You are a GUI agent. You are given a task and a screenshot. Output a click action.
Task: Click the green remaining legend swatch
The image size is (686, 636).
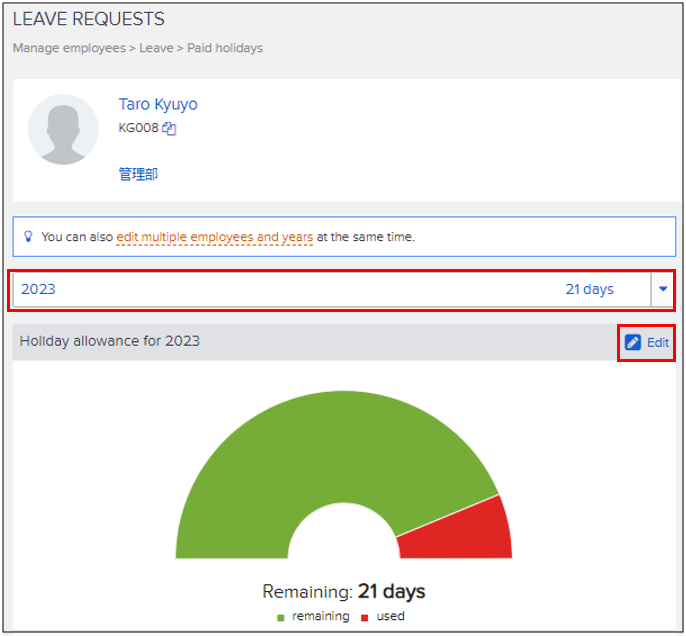pyautogui.click(x=281, y=617)
